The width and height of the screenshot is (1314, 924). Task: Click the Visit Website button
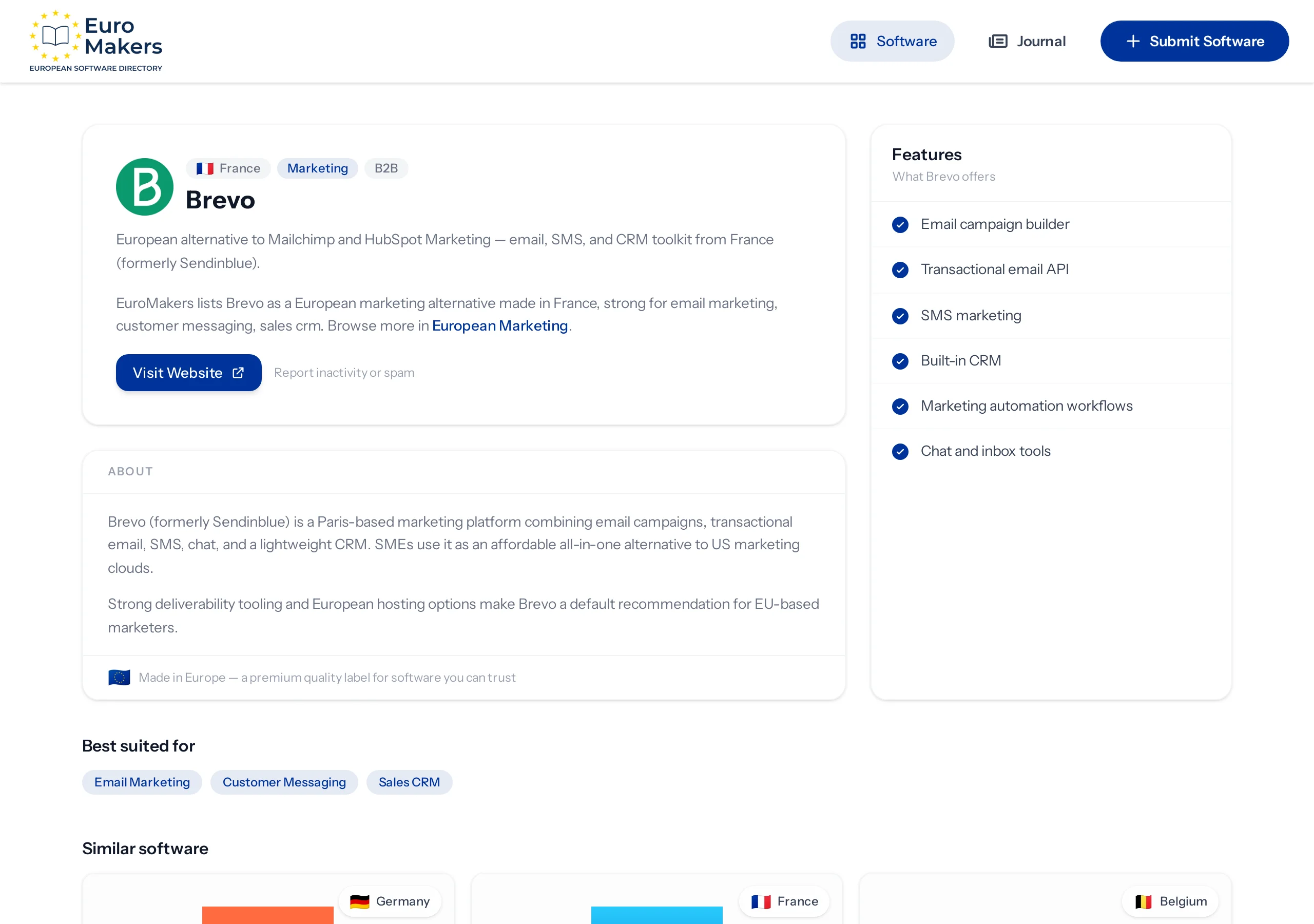point(189,373)
